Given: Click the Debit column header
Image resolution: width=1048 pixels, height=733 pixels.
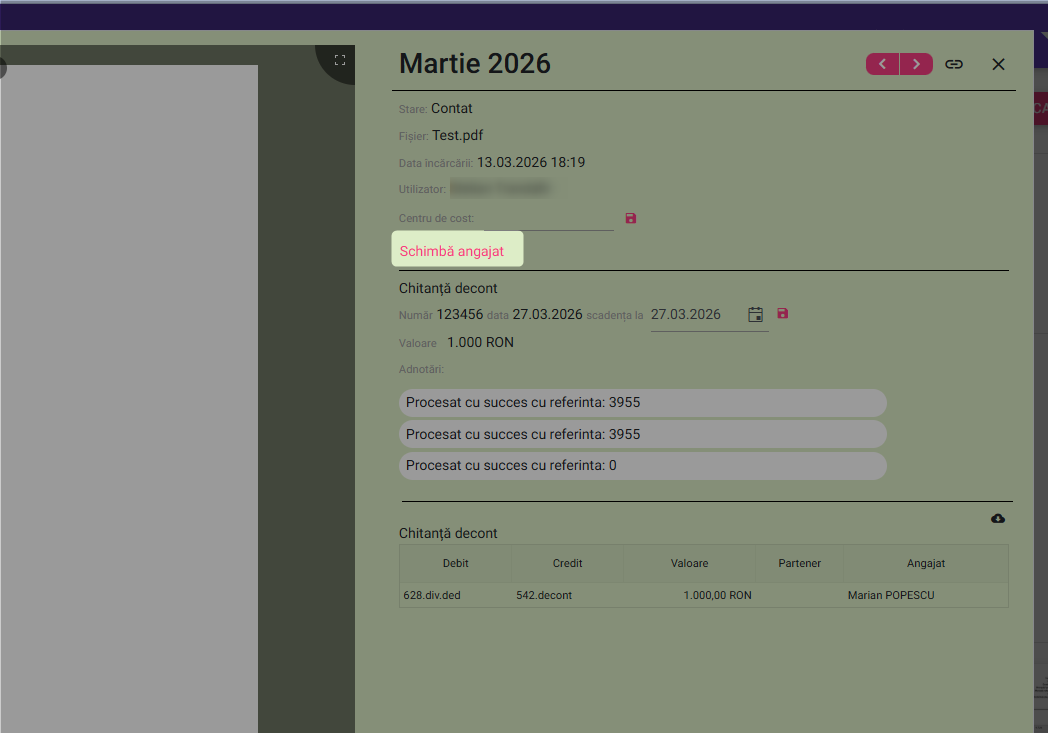Looking at the screenshot, I should click(455, 563).
